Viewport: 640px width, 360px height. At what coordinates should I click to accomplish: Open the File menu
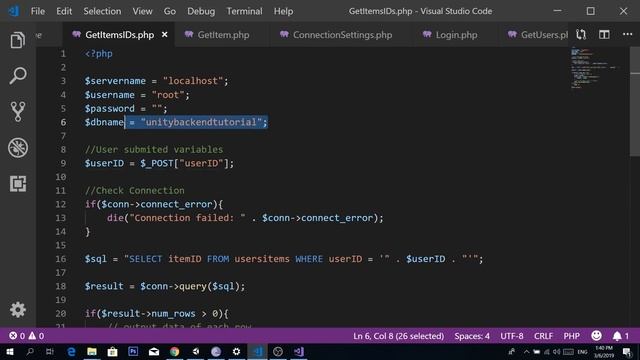pyautogui.click(x=38, y=11)
